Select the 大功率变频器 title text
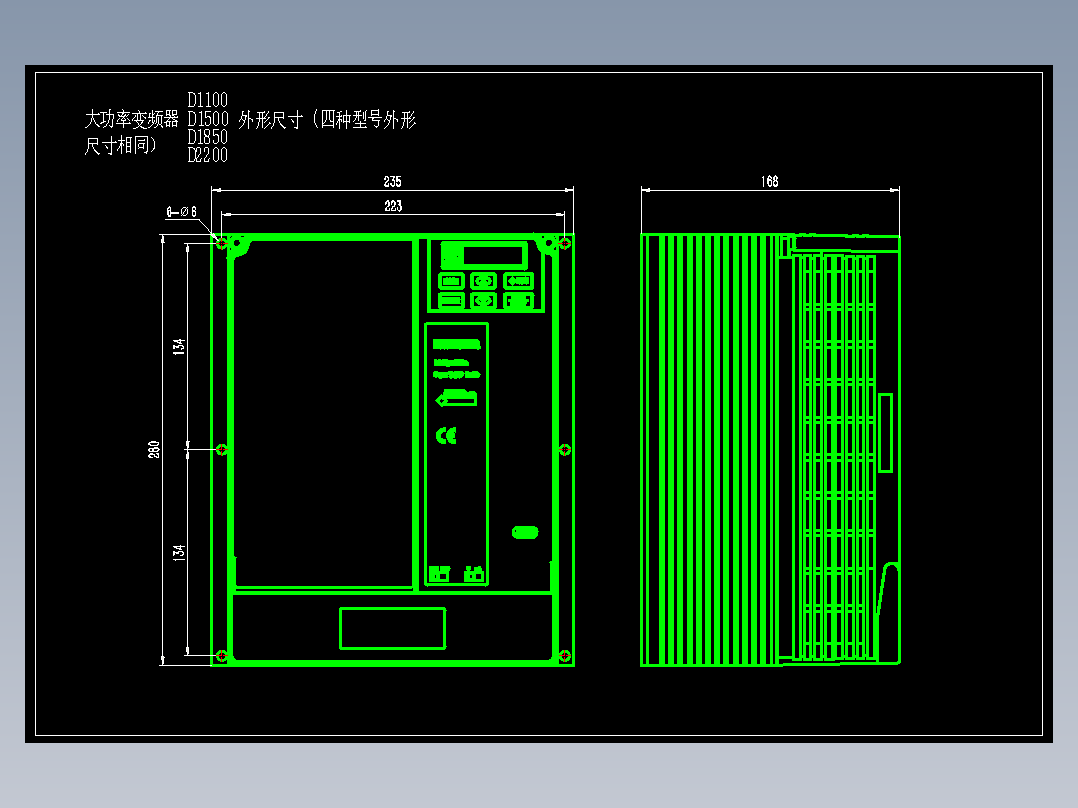Image resolution: width=1078 pixels, height=808 pixels. click(x=131, y=120)
